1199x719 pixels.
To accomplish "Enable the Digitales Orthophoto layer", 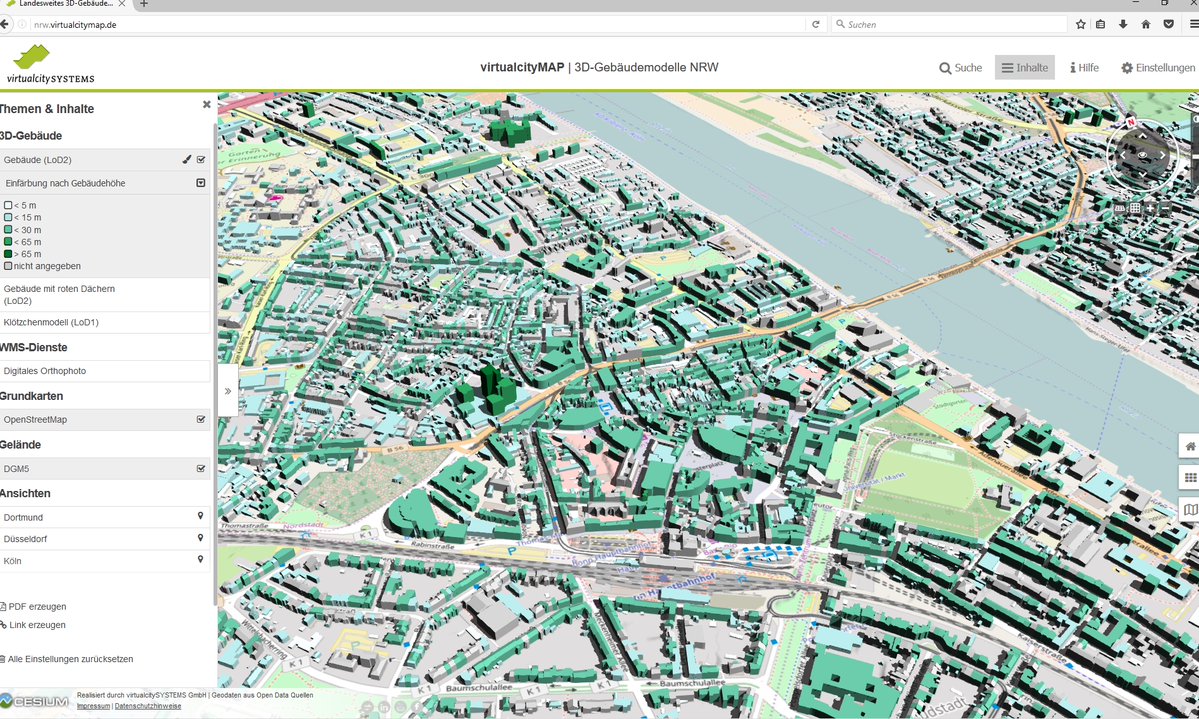I will (x=105, y=371).
